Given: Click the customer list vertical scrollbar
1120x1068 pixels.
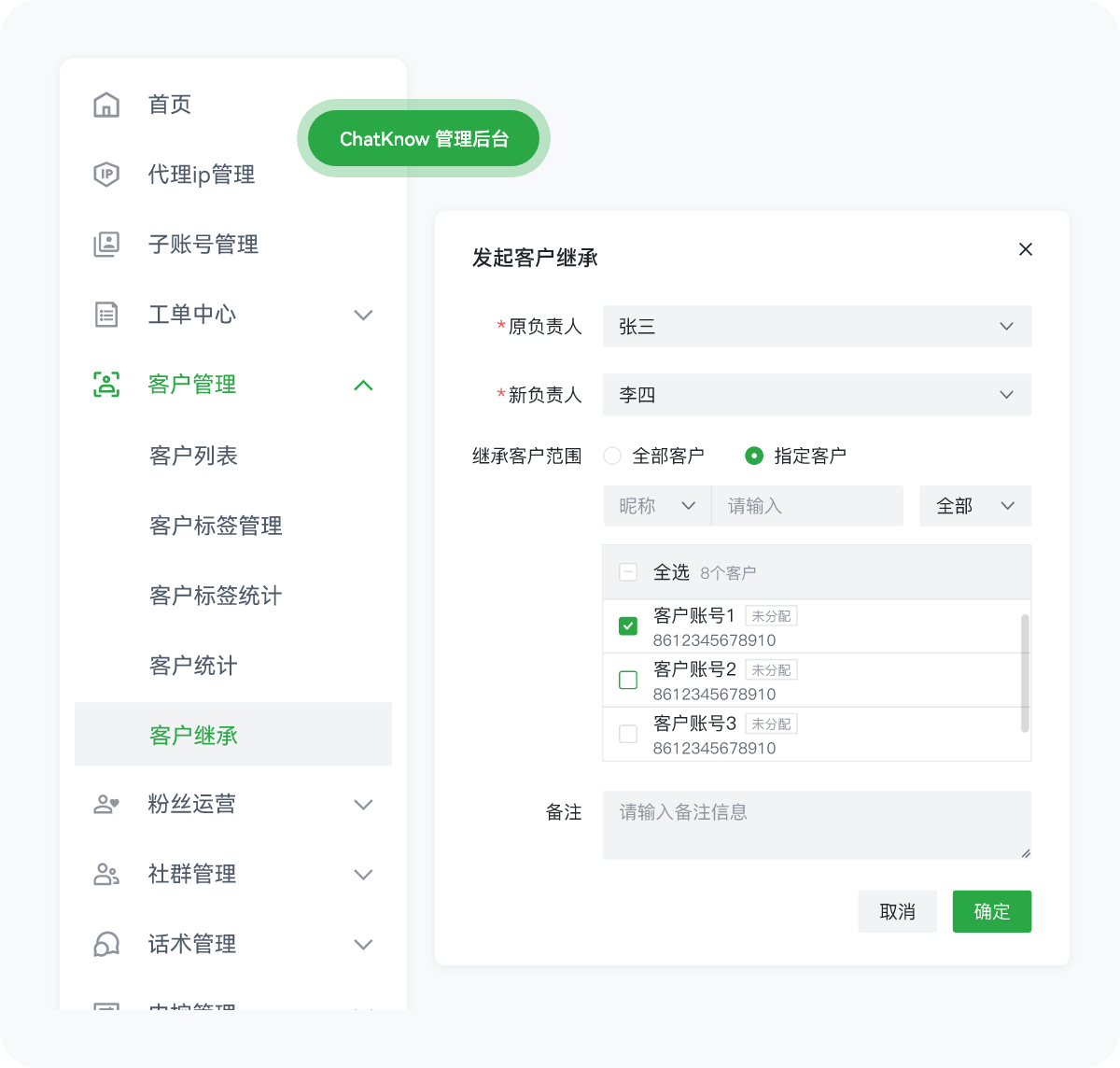Looking at the screenshot, I should coord(1025,672).
